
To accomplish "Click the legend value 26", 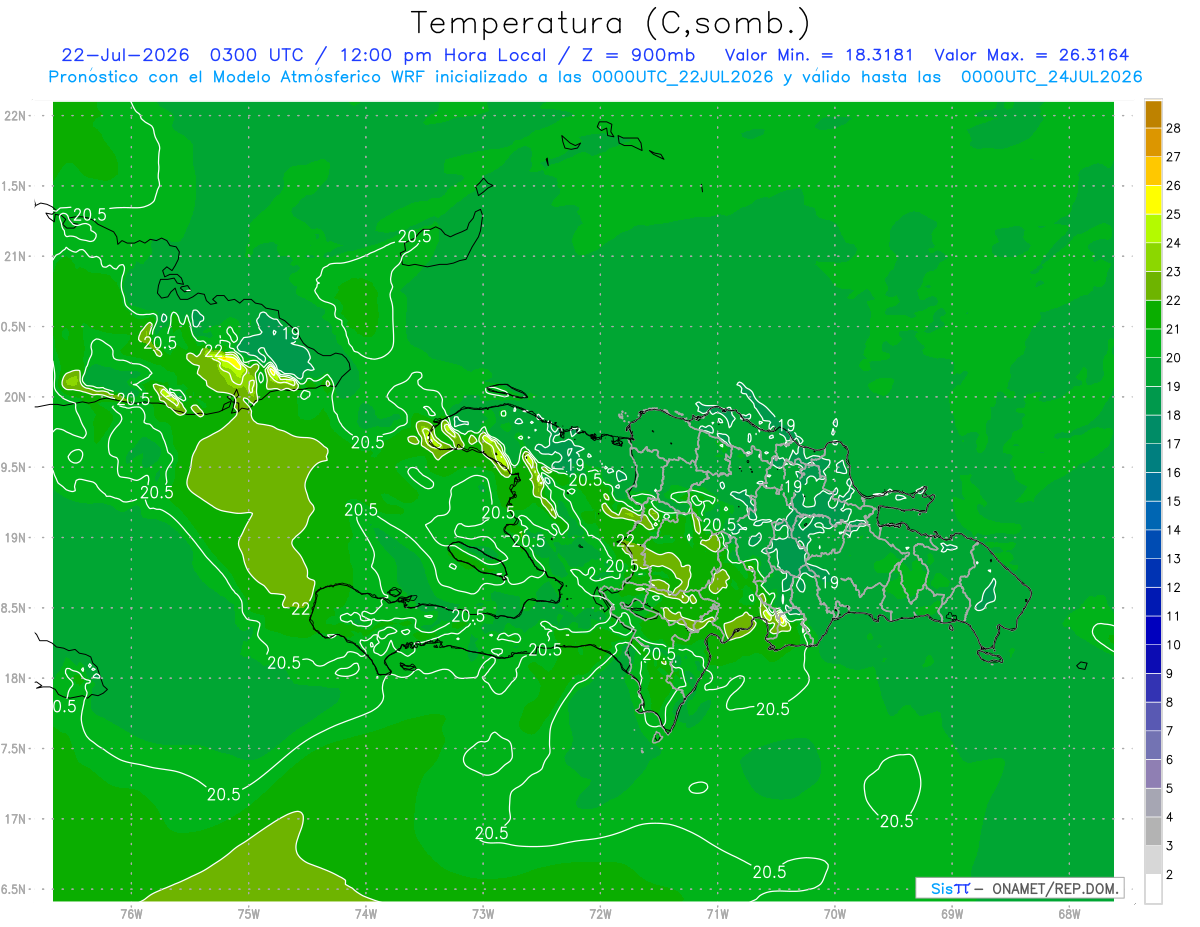I will click(1174, 185).
